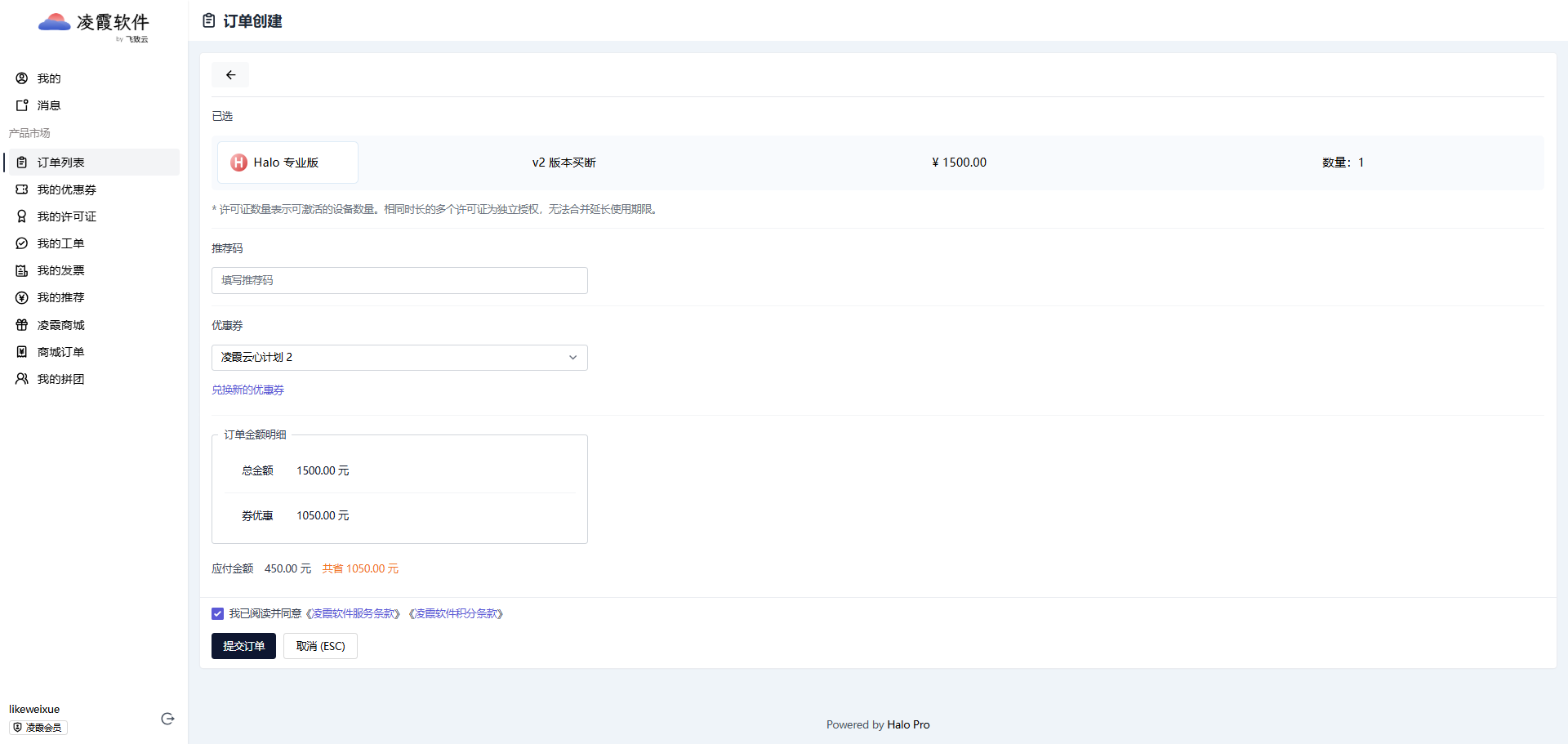Image resolution: width=1568 pixels, height=744 pixels.
Task: Expand the 优惠券 coupon dropdown
Action: 399,358
